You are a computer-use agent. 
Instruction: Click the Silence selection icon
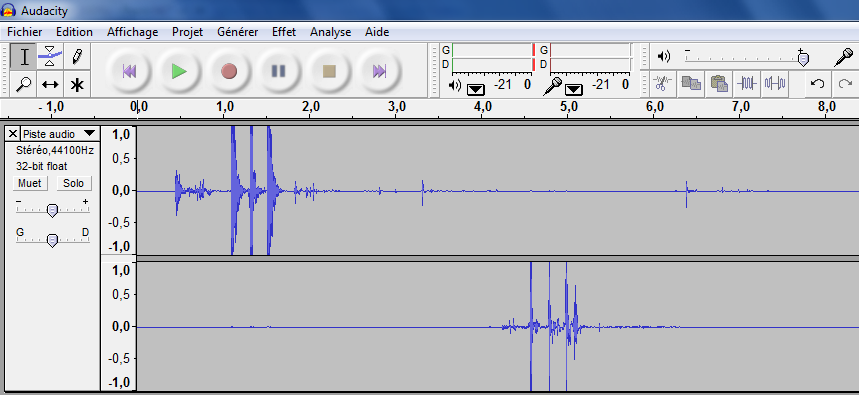click(x=775, y=84)
